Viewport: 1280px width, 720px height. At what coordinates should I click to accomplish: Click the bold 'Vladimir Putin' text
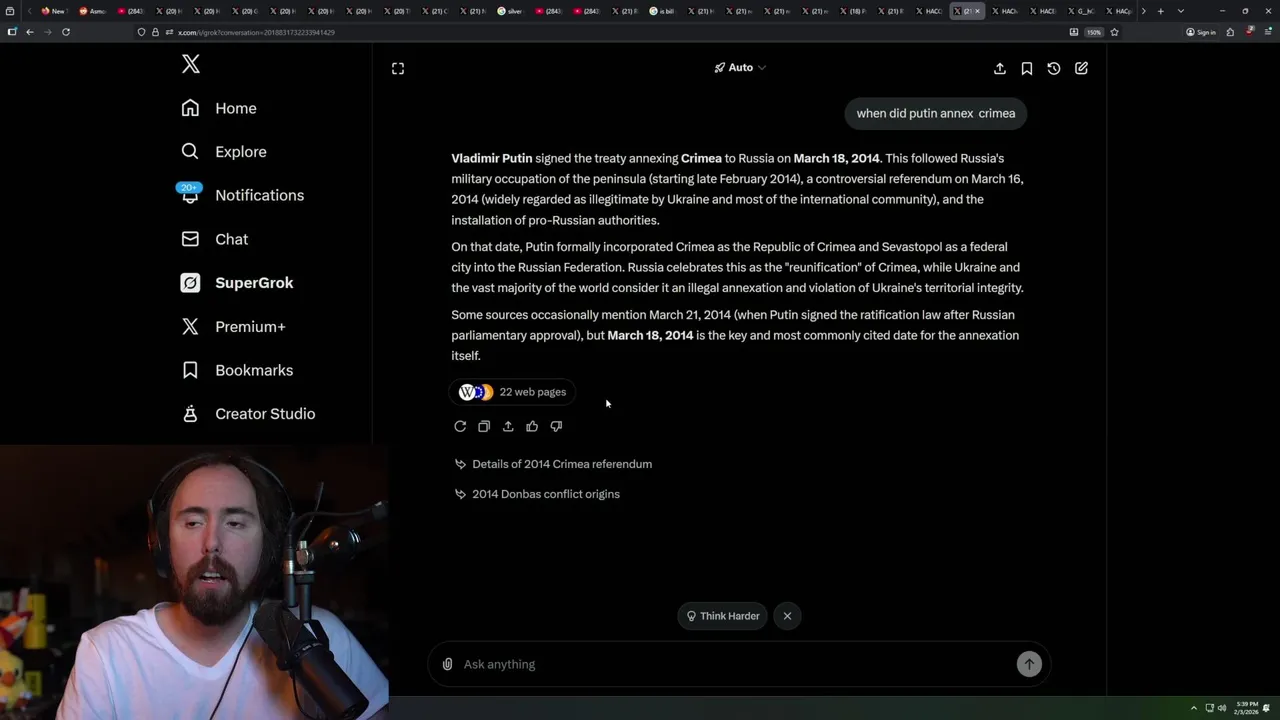(492, 159)
